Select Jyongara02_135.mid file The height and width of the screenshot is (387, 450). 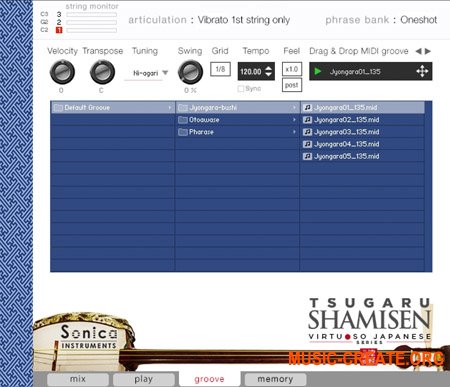pyautogui.click(x=362, y=120)
